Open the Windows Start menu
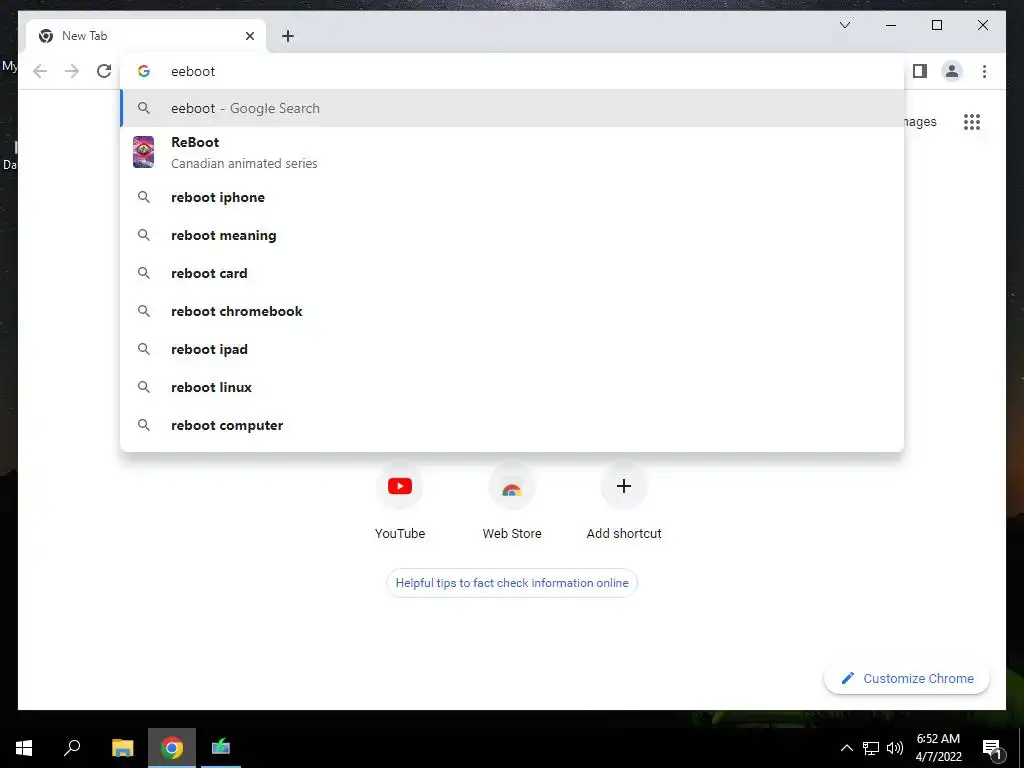This screenshot has height=768, width=1024. (x=24, y=748)
